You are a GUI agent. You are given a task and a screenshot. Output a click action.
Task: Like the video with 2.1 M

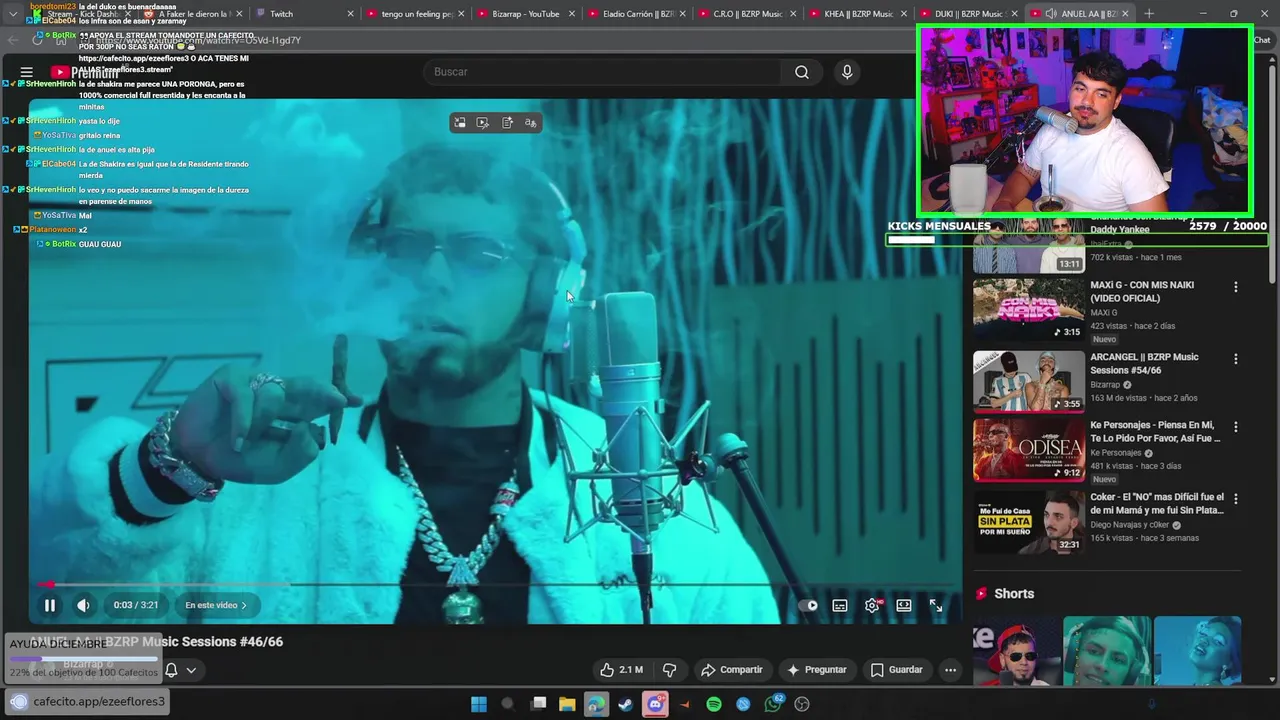coord(621,670)
